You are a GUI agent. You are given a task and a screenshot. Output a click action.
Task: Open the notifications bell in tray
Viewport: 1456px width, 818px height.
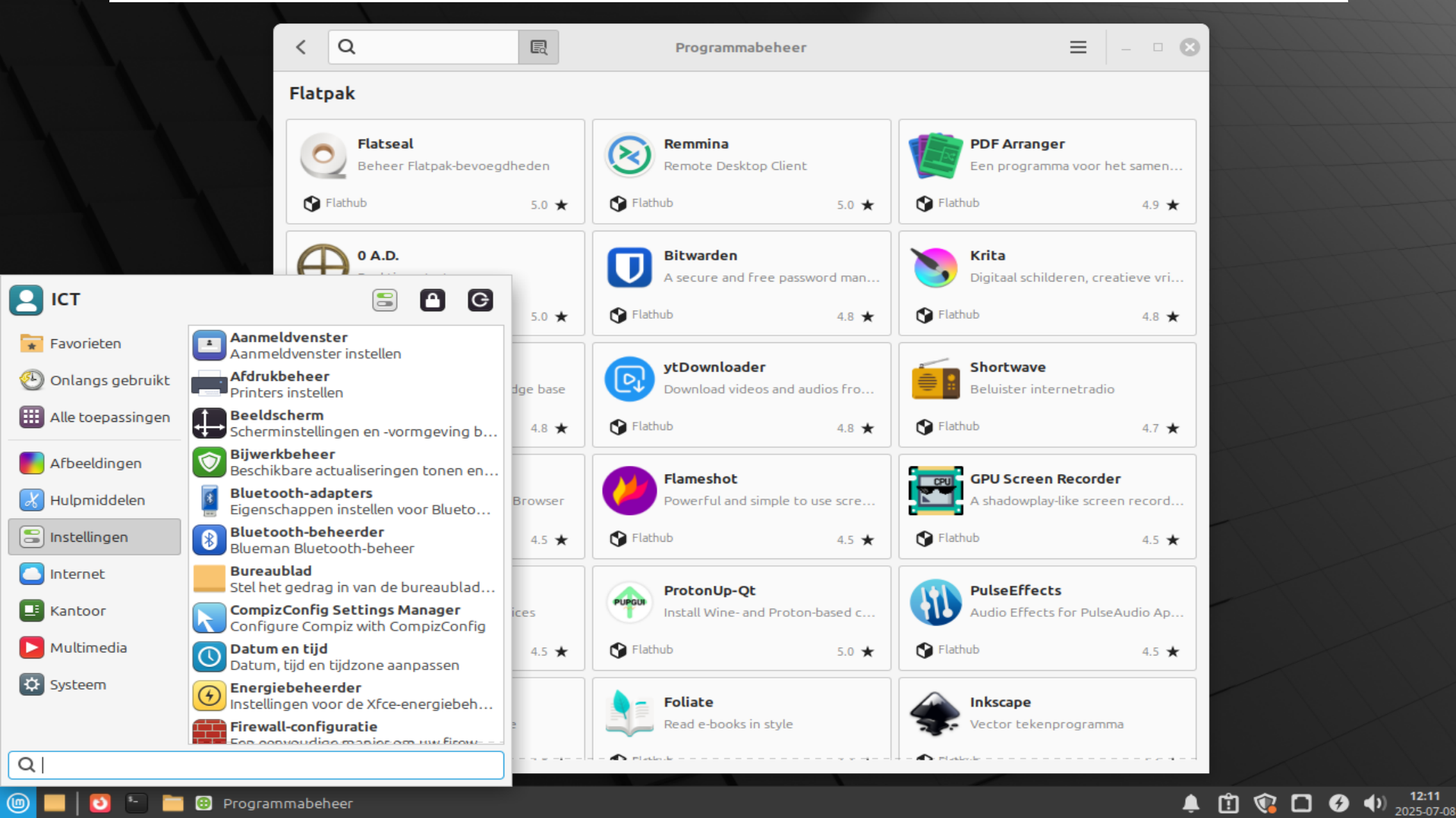pos(1190,803)
